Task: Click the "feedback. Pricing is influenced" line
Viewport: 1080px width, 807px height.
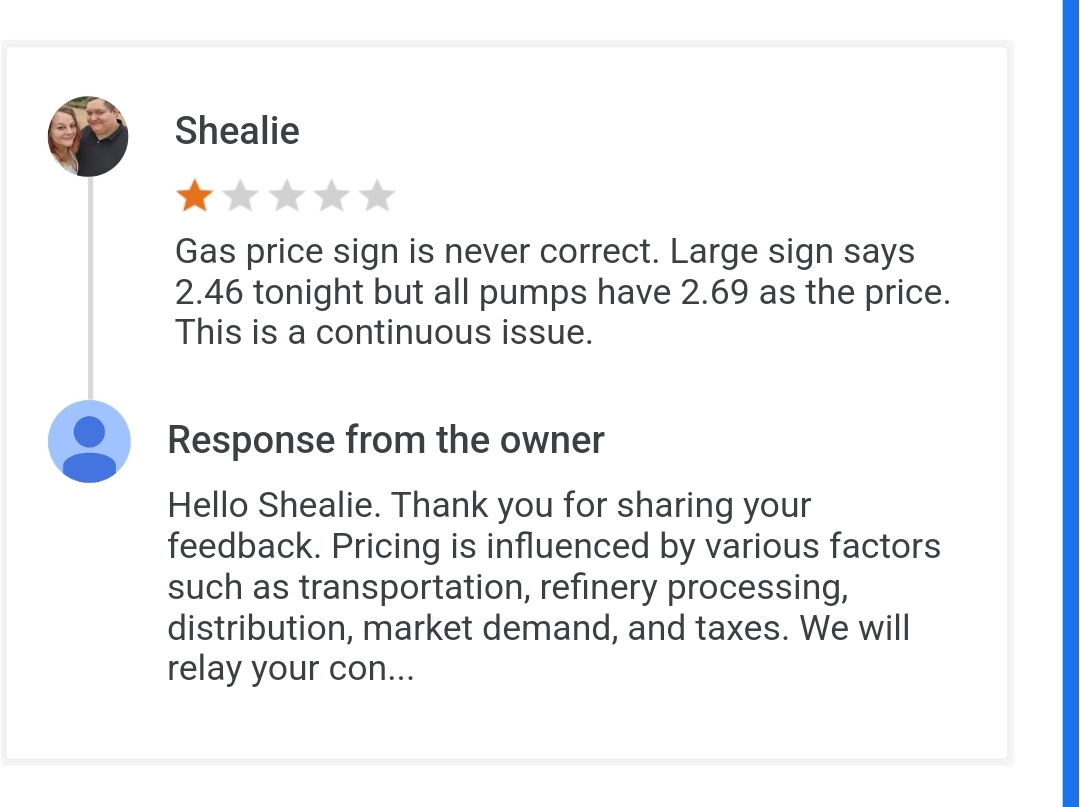Action: pyautogui.click(x=554, y=546)
